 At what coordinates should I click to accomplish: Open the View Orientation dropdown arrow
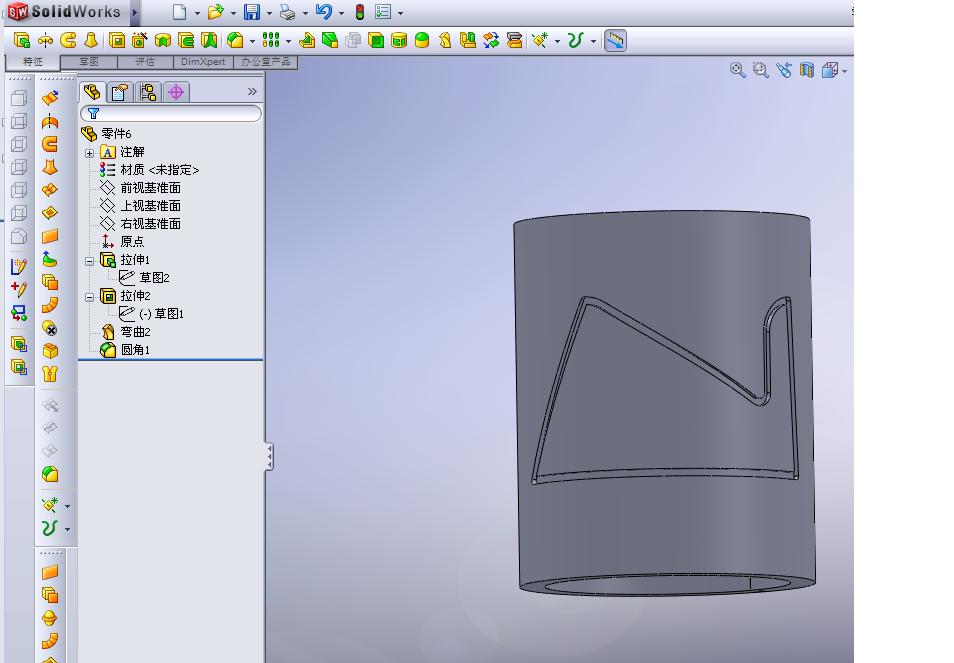click(x=844, y=72)
